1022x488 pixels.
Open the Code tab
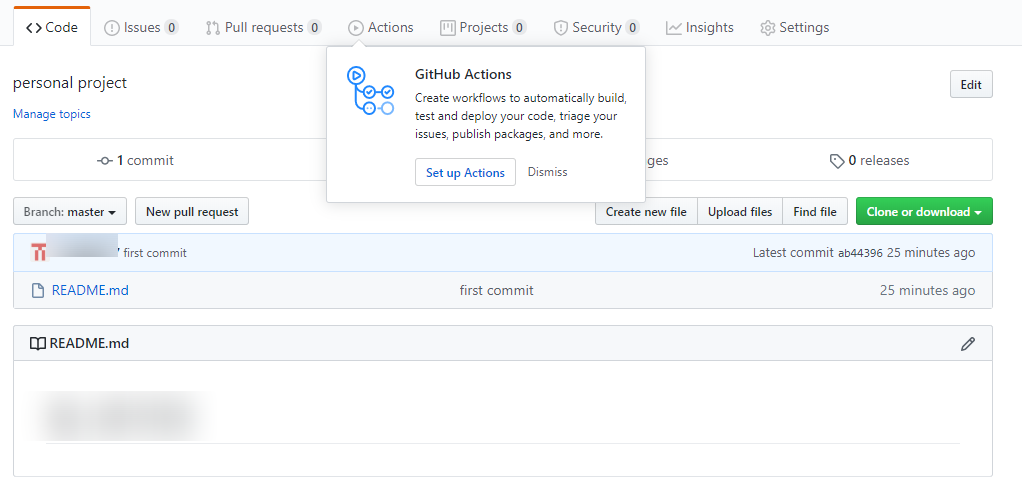(x=51, y=27)
